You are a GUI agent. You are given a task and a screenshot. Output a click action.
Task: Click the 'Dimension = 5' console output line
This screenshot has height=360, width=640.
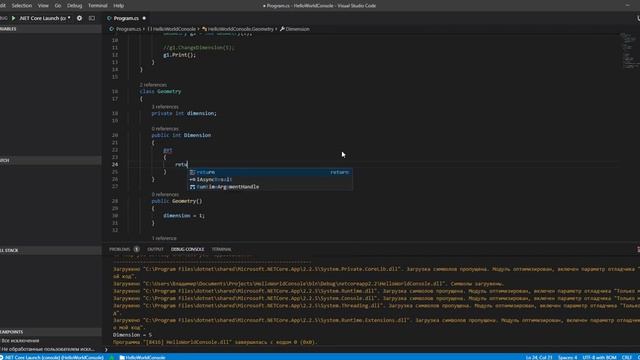[132, 335]
